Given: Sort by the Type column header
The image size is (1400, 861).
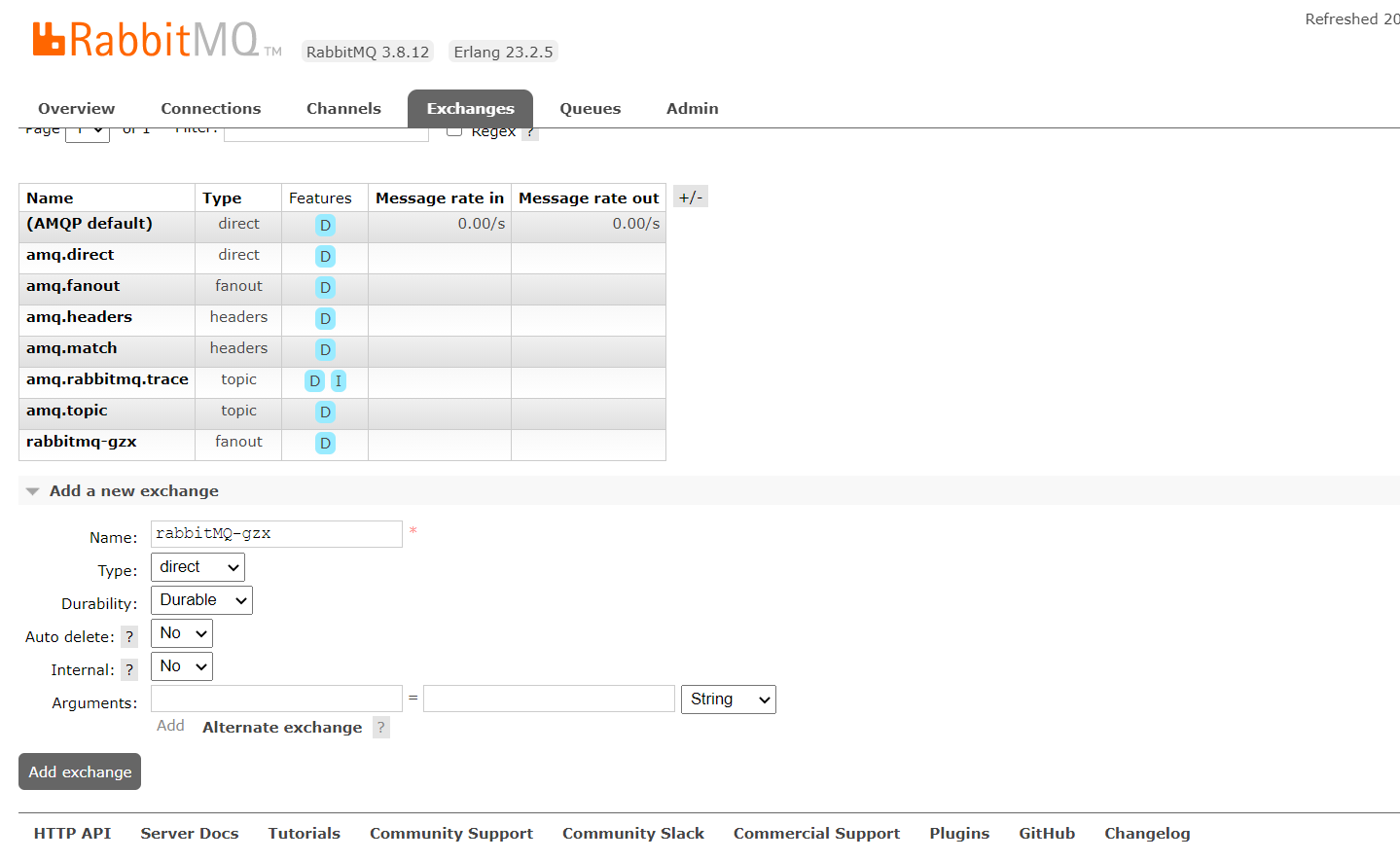Looking at the screenshot, I should [222, 198].
